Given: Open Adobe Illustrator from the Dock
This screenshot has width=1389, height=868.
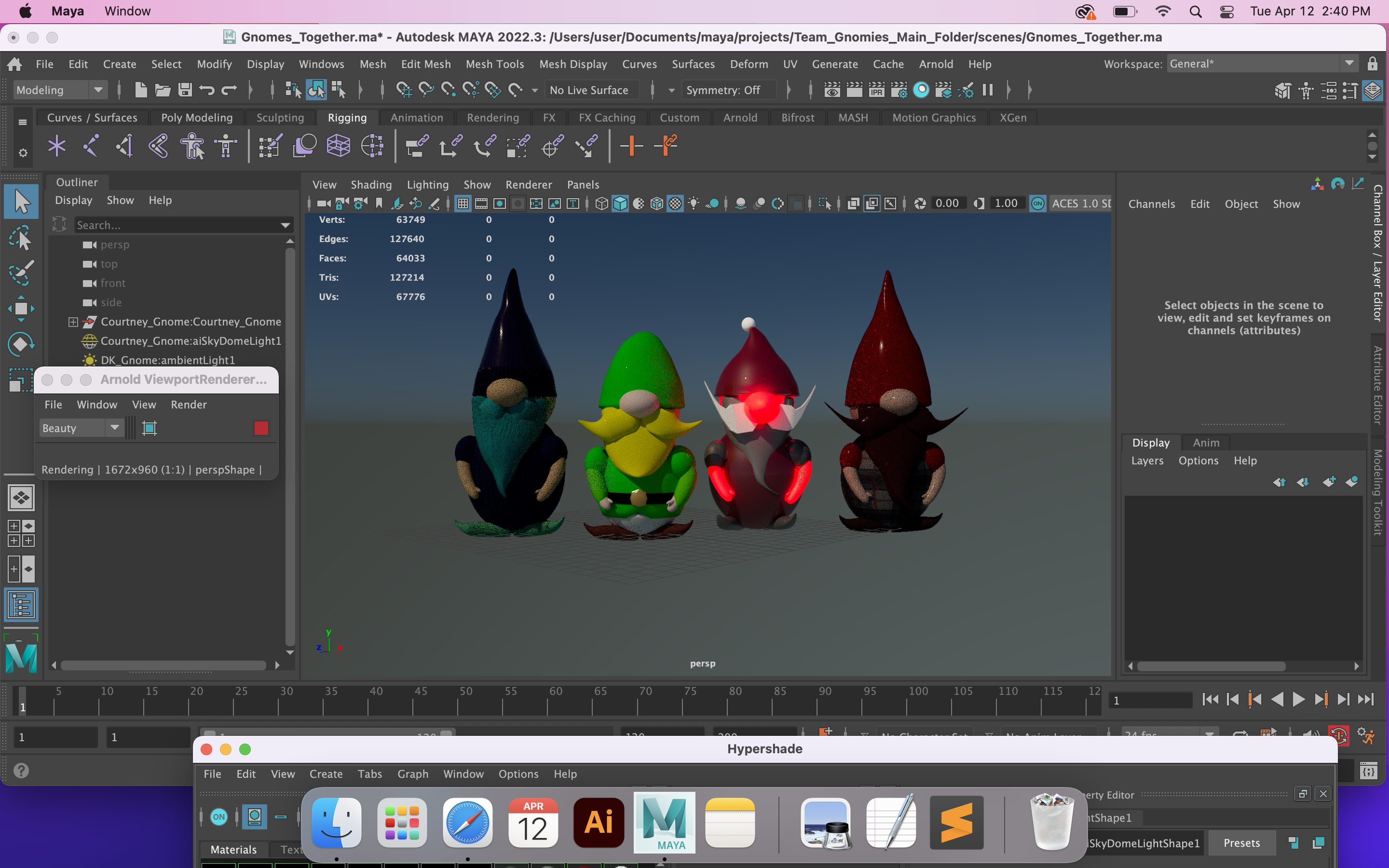Looking at the screenshot, I should 598,823.
